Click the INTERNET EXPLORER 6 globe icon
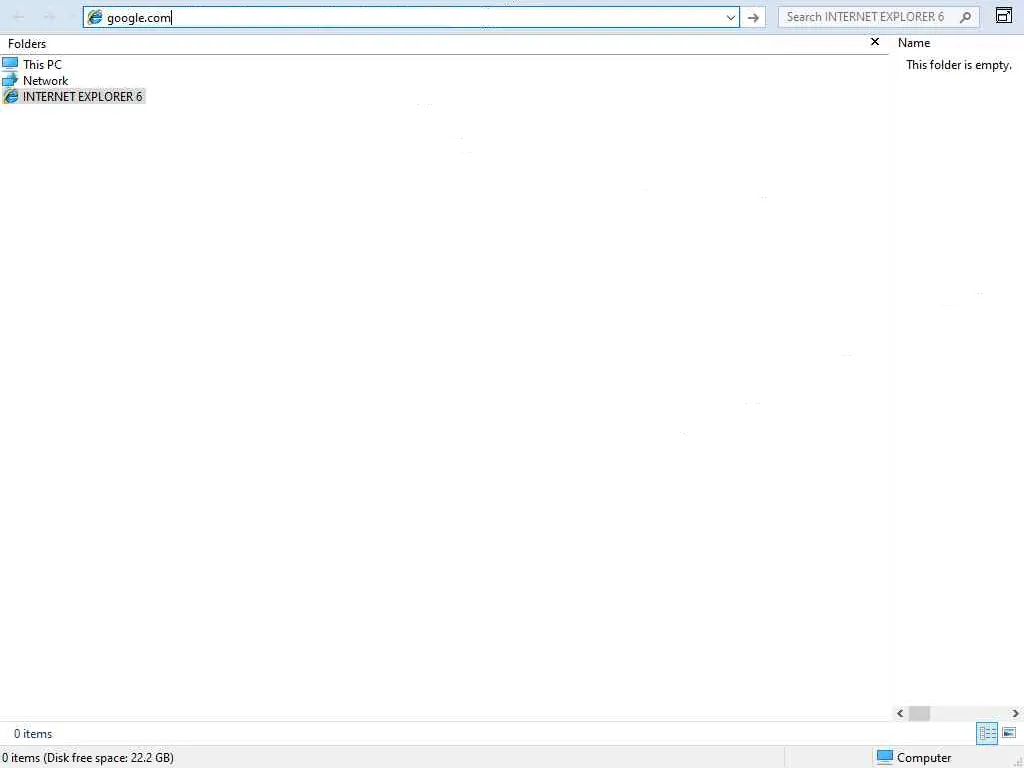 (x=10, y=97)
